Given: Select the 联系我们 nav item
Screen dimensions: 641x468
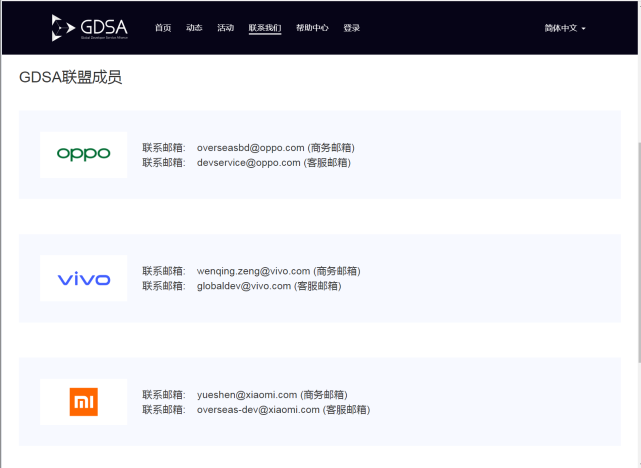Looking at the screenshot, I should (265, 28).
